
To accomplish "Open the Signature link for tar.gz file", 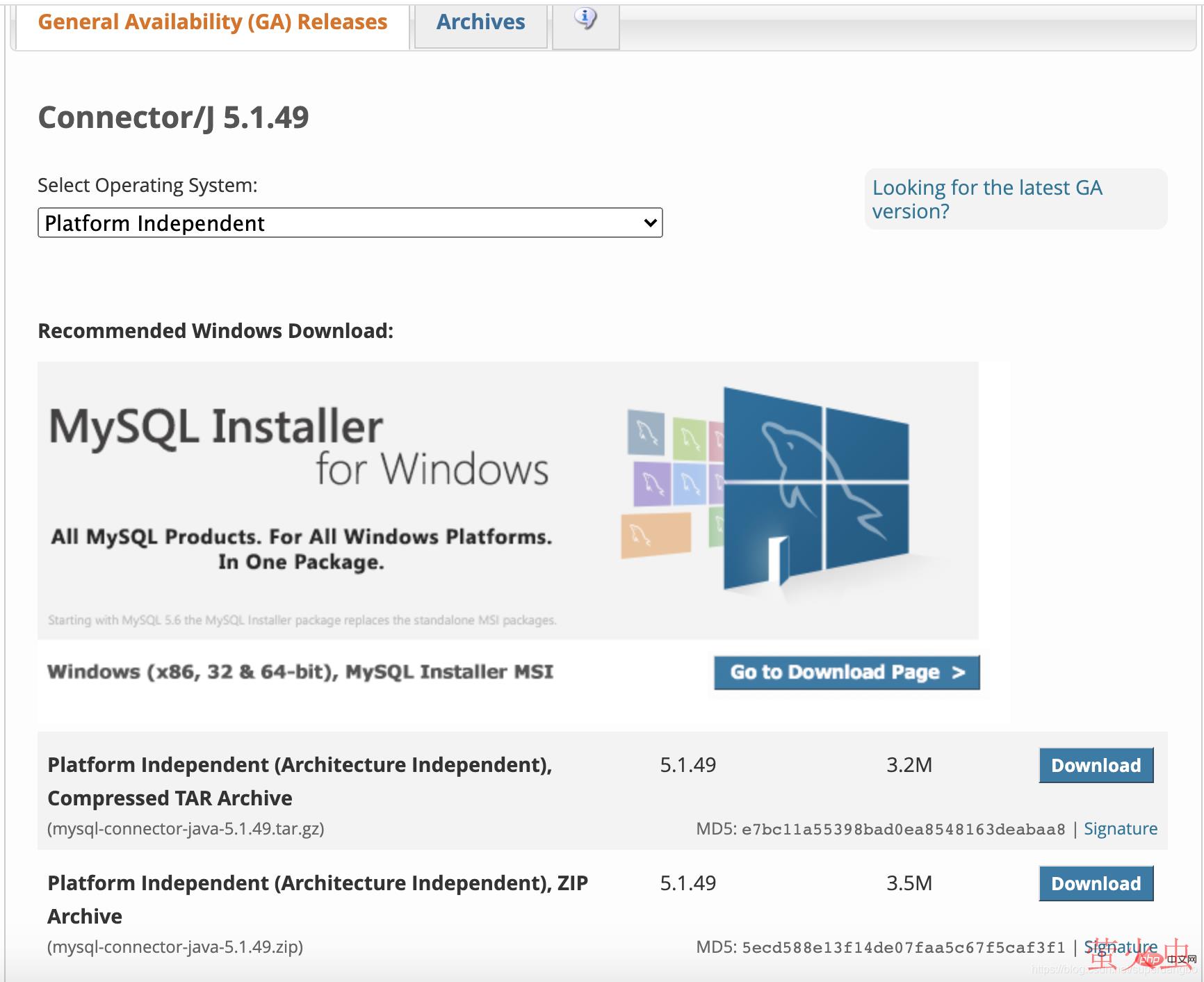I will click(1120, 829).
